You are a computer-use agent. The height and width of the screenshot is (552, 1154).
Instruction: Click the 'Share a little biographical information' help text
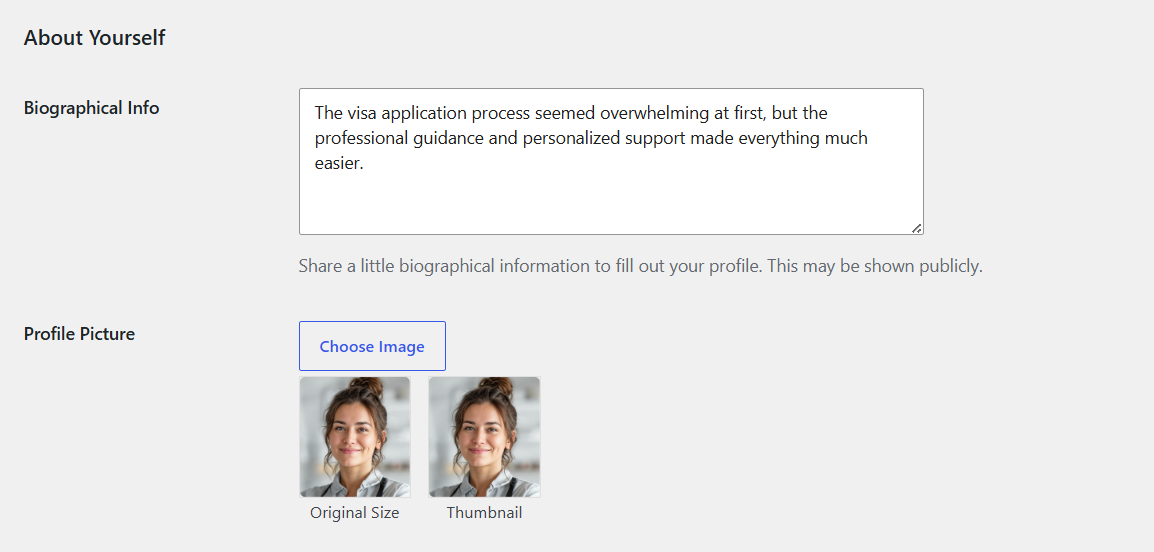[640, 266]
